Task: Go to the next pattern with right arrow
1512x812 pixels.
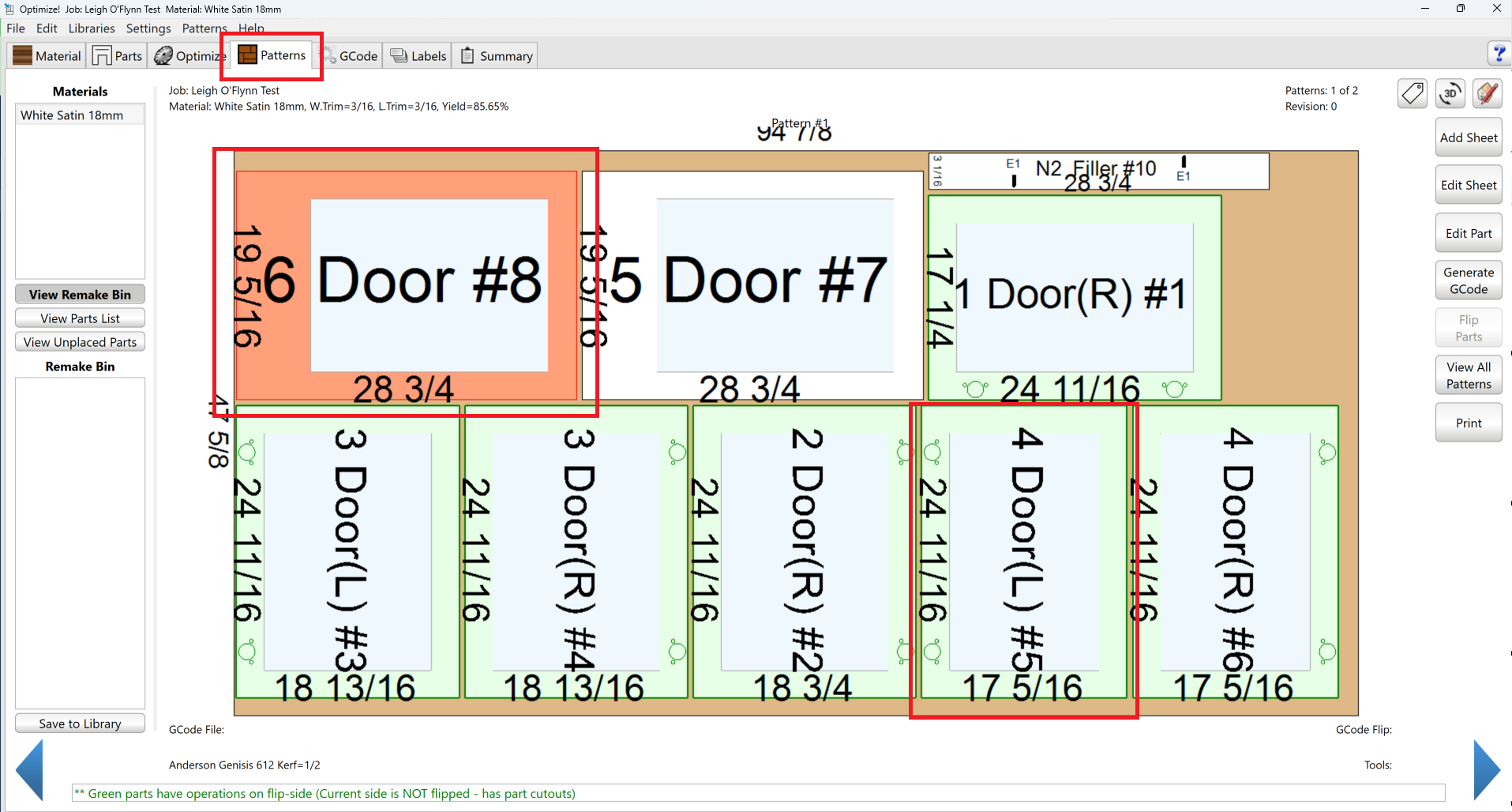Action: click(1486, 770)
